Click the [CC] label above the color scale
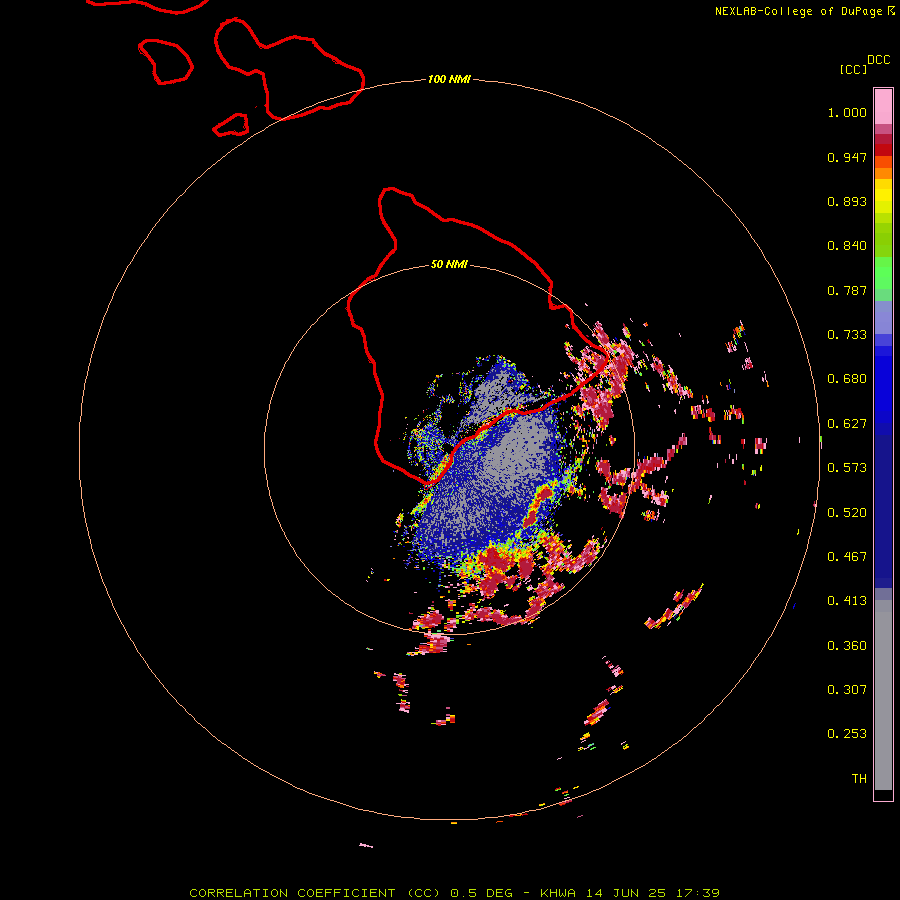 [853, 69]
